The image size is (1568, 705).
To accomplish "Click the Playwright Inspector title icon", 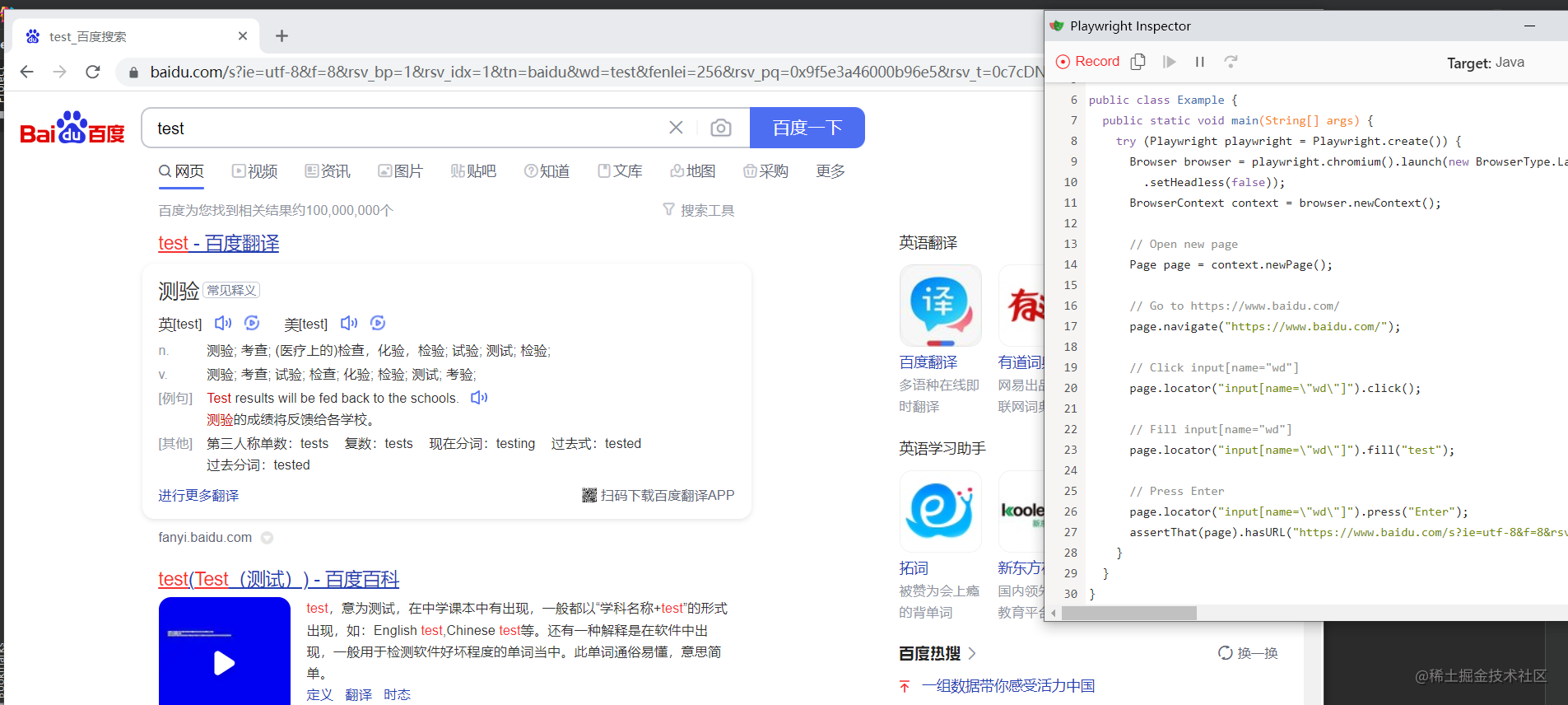I will (x=1057, y=26).
